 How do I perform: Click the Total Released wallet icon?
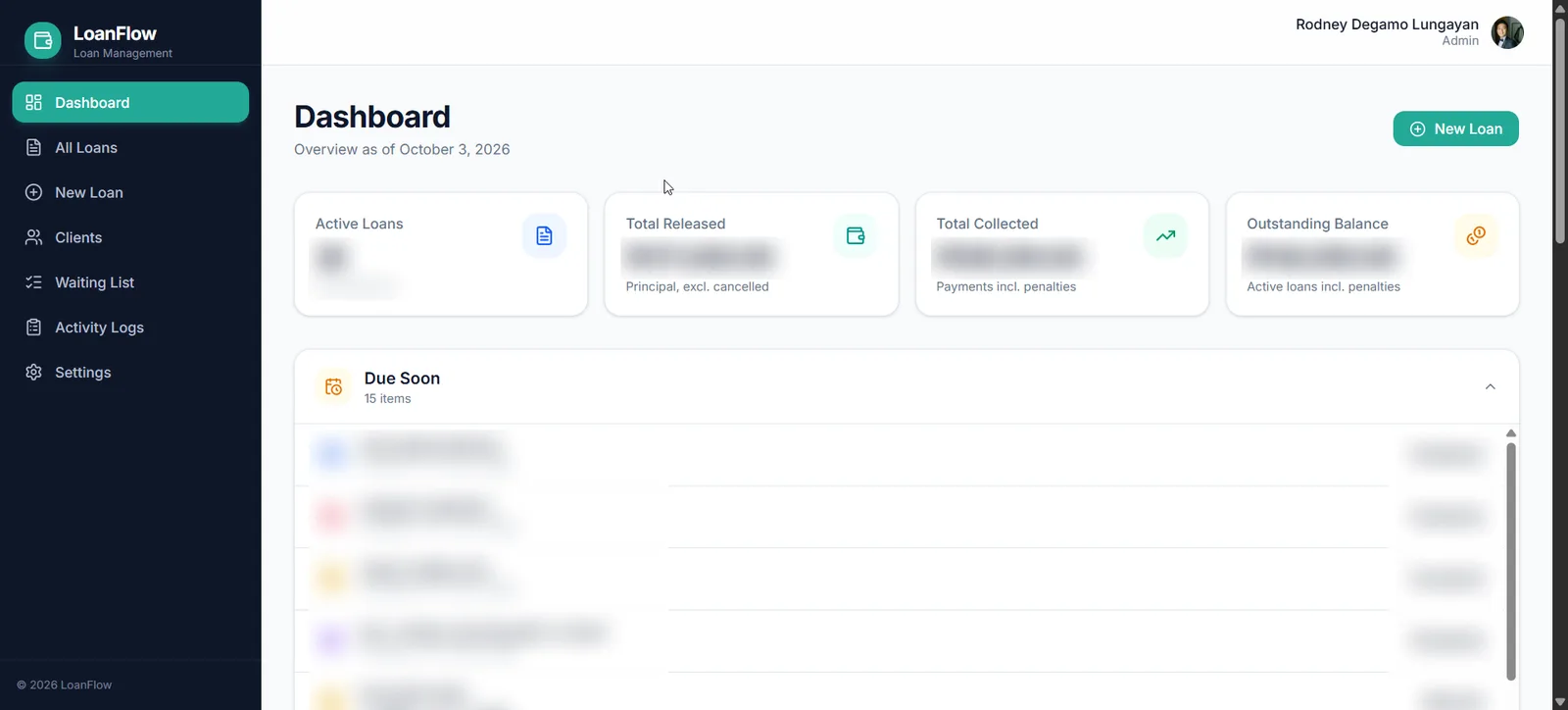pyautogui.click(x=856, y=235)
